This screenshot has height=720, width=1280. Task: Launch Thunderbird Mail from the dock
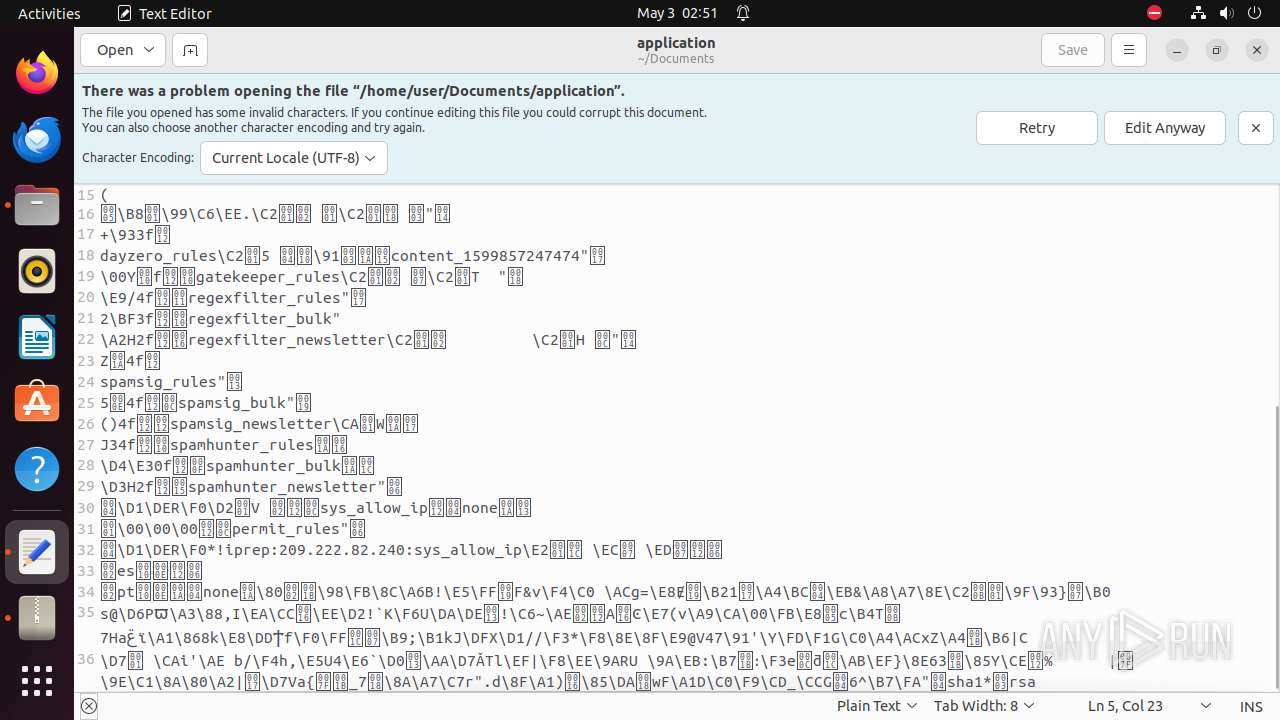37,139
